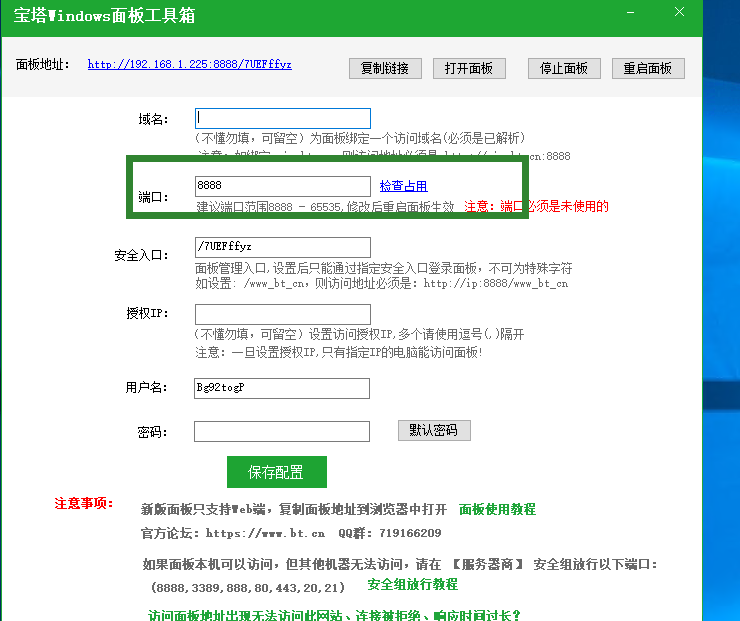Screen dimensions: 740x621
Task: Click the official forum URL text
Action: click(265, 533)
